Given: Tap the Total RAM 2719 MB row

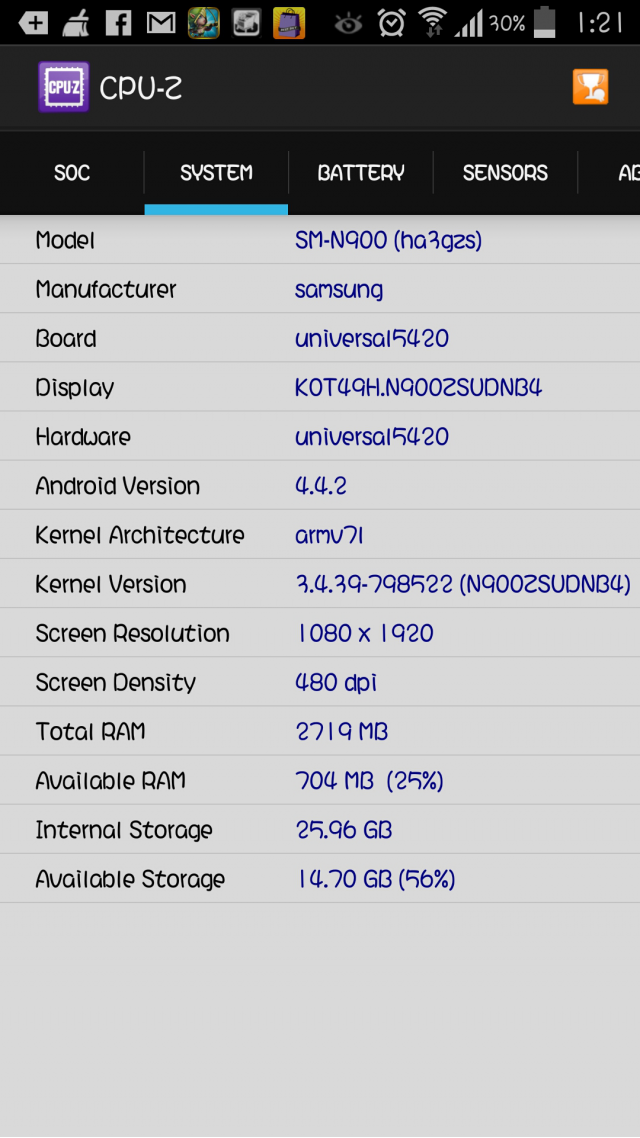Looking at the screenshot, I should click(320, 732).
